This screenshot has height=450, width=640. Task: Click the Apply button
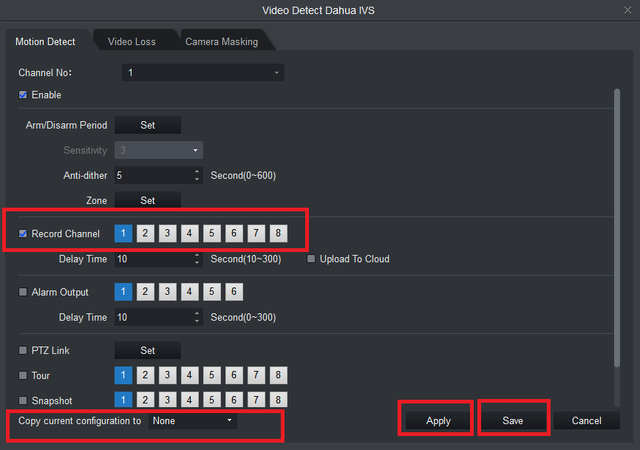point(438,421)
